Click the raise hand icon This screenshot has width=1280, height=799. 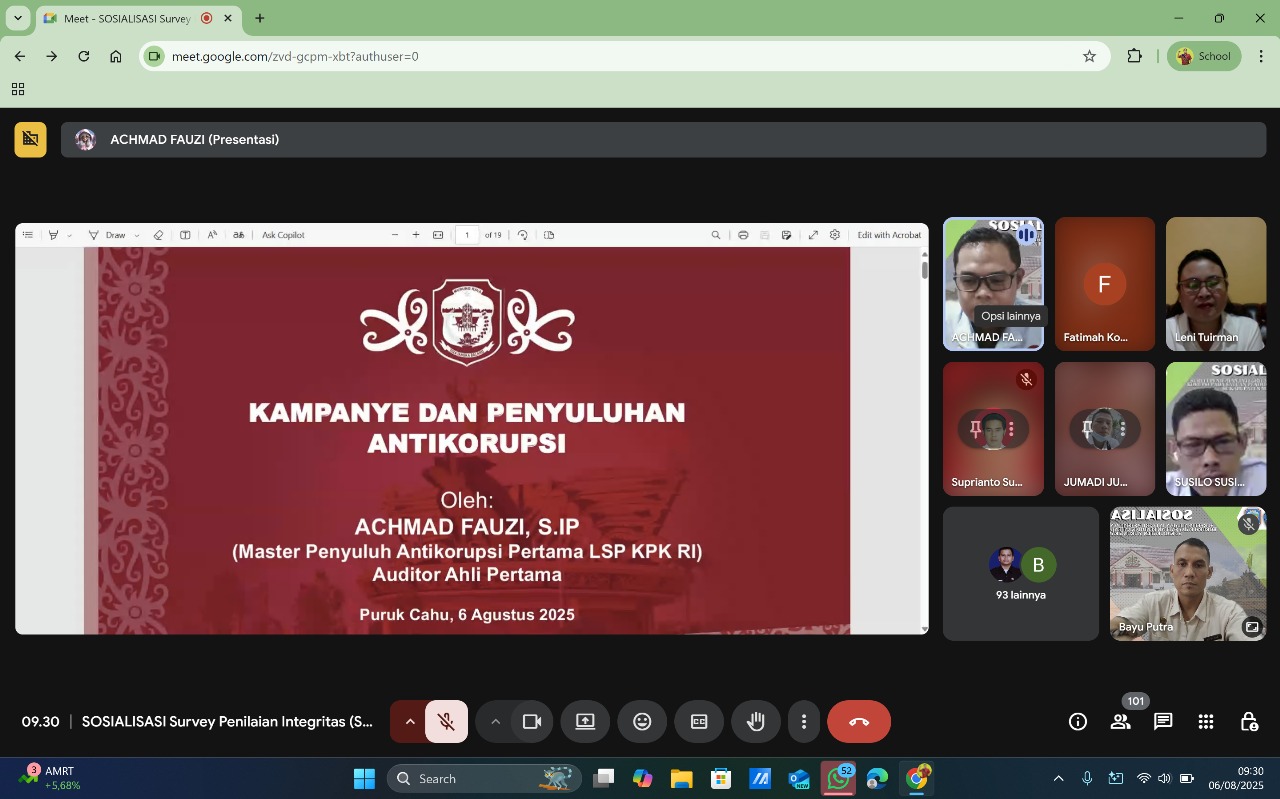756,722
